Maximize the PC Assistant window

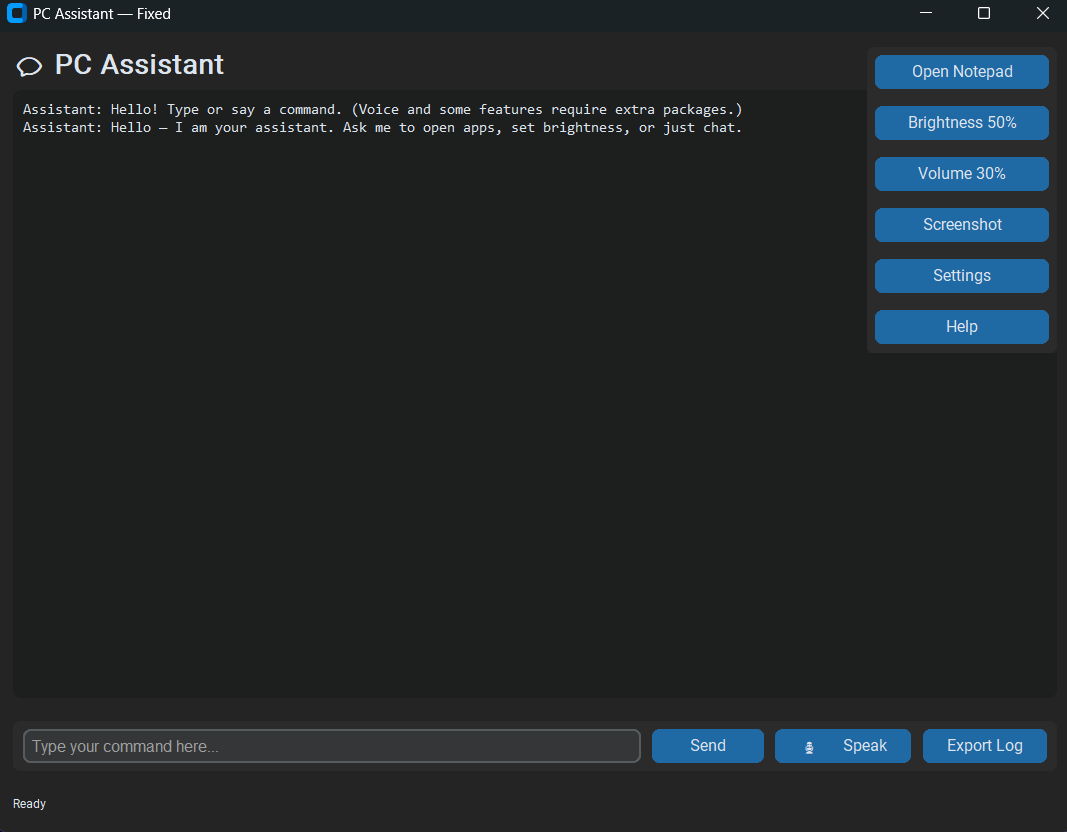click(x=983, y=13)
